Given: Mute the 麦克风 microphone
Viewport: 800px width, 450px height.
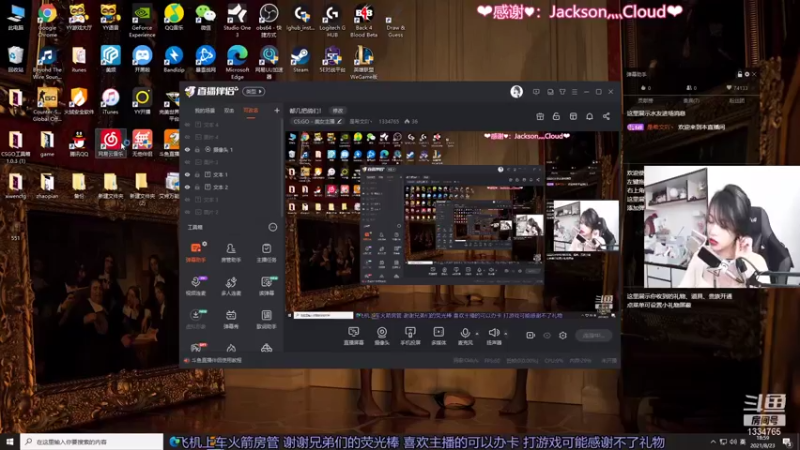Looking at the screenshot, I should coord(465,336).
